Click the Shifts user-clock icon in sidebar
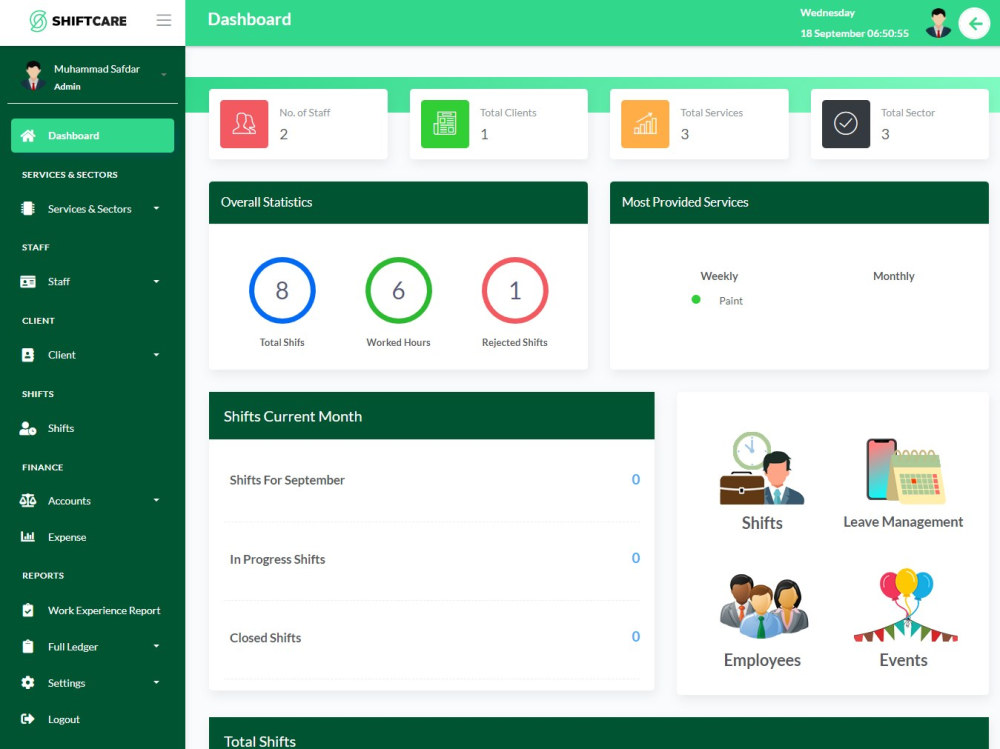1000x749 pixels. coord(27,428)
